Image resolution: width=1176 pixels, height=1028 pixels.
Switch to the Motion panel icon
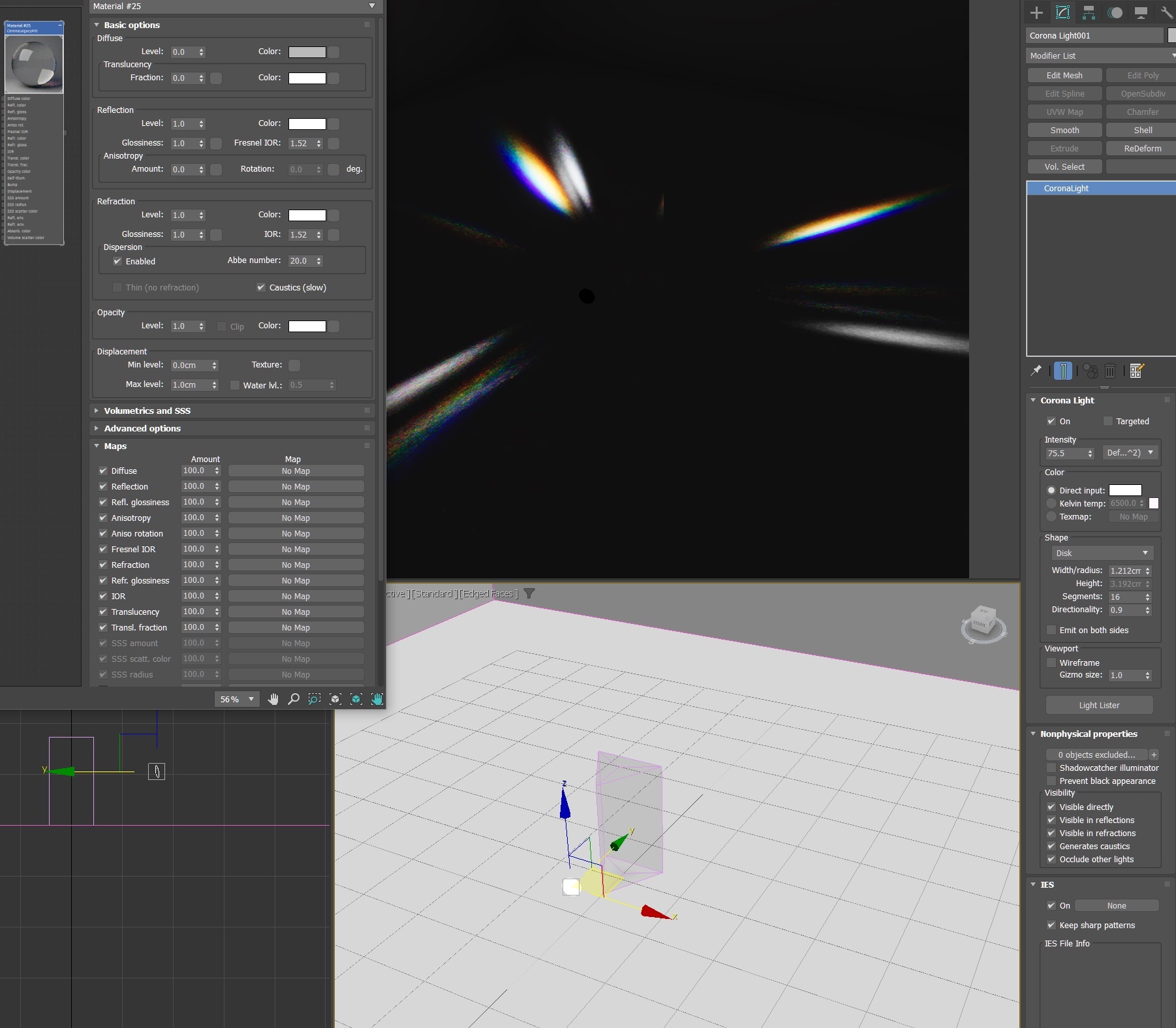[1115, 12]
